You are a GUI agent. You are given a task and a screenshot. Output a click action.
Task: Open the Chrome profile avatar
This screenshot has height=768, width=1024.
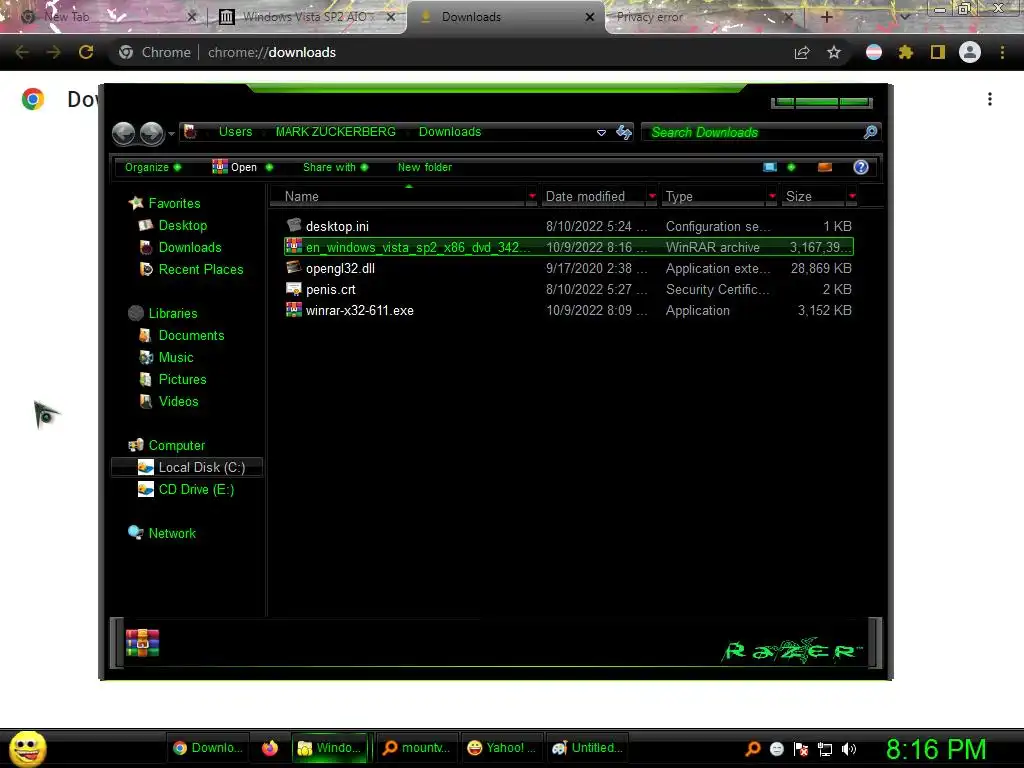(970, 52)
